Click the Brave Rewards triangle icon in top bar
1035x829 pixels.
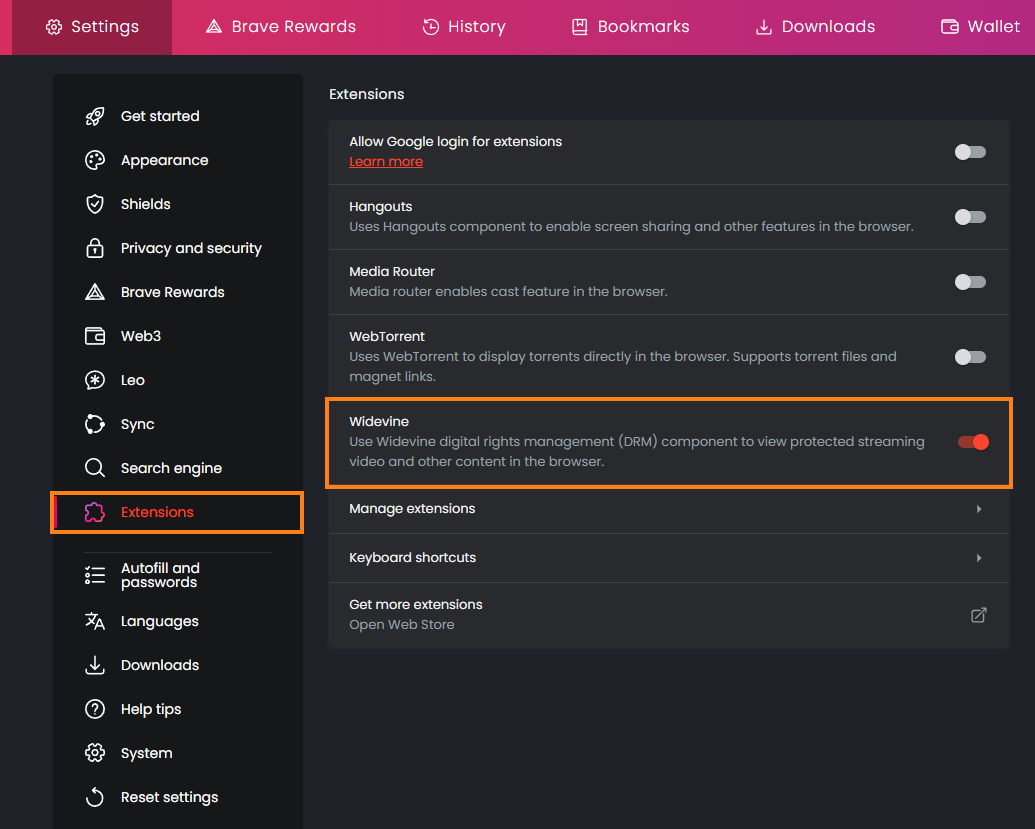tap(213, 27)
